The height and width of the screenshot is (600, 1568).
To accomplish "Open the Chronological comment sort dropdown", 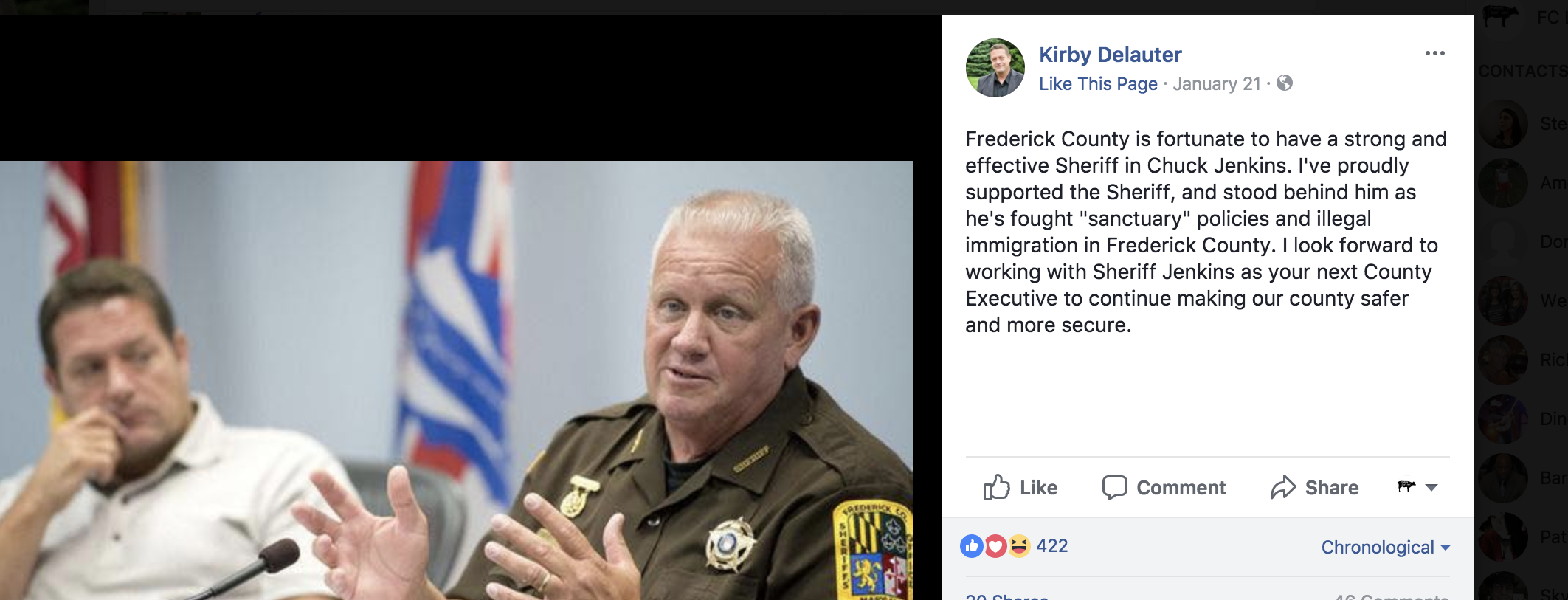I will [1385, 547].
